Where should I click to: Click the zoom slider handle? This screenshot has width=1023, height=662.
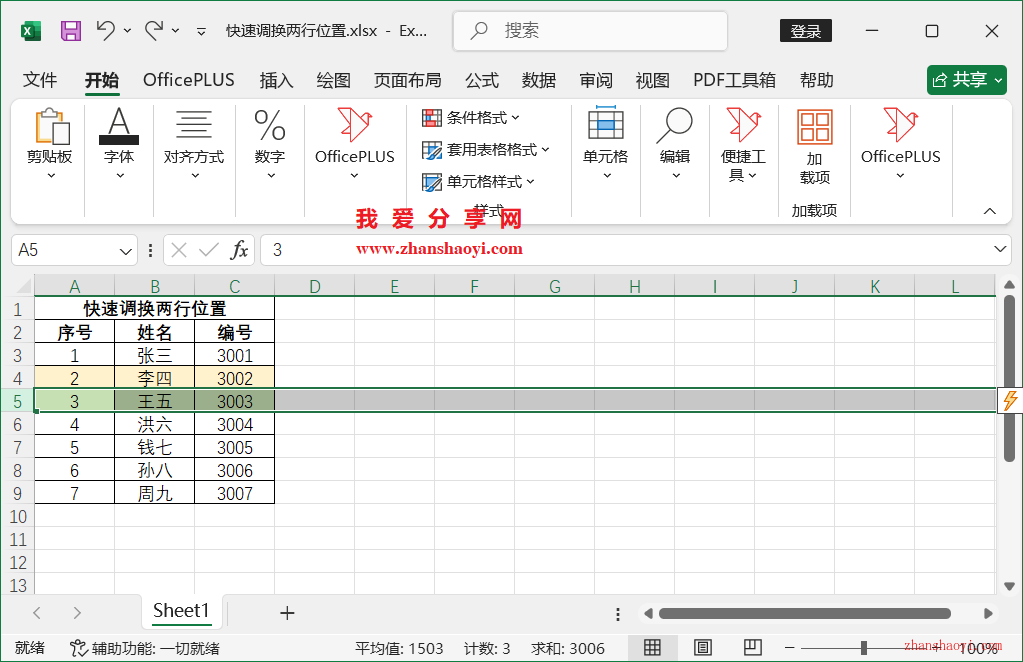click(x=864, y=648)
